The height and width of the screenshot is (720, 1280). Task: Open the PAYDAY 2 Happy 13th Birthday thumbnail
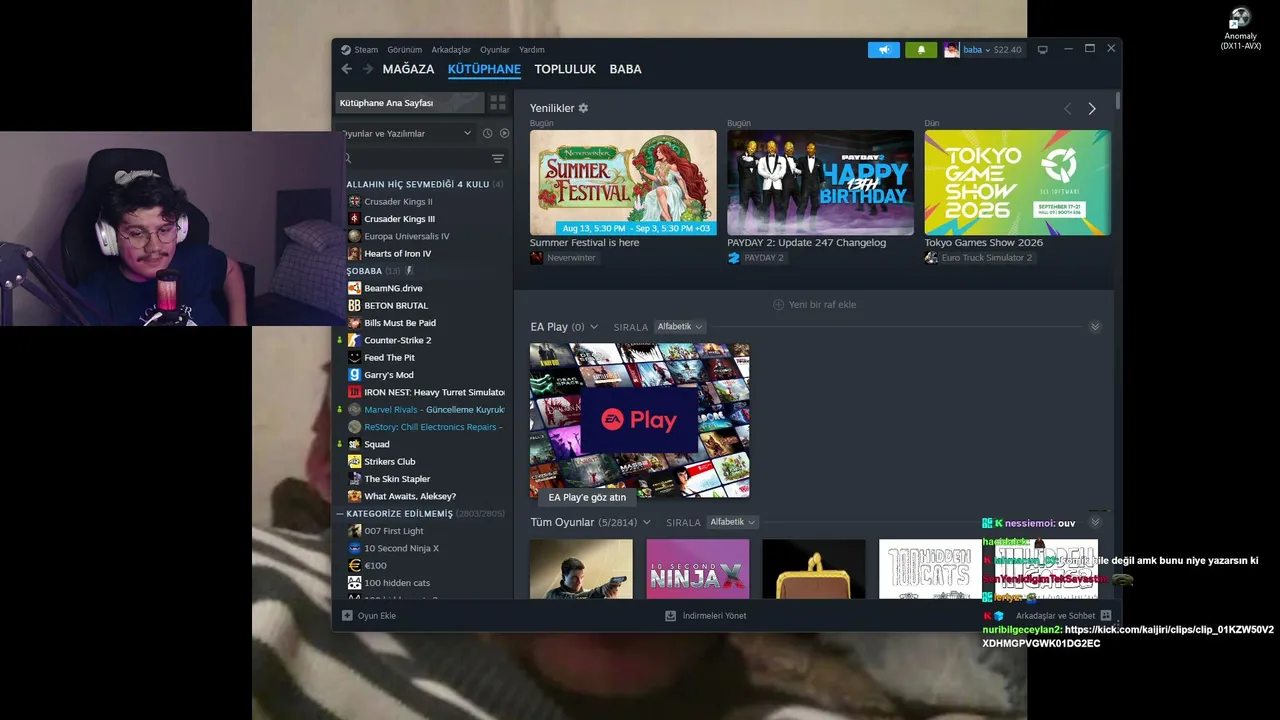coord(820,183)
